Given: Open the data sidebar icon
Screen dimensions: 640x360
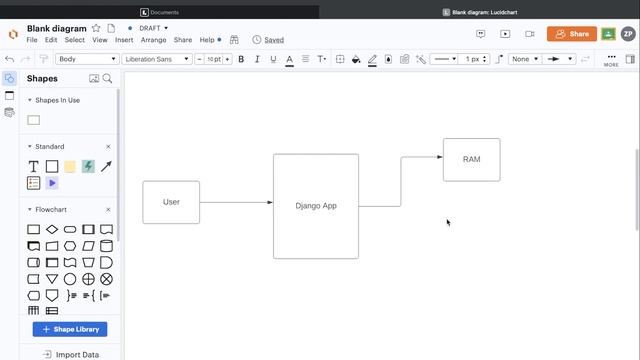Looking at the screenshot, I should coord(9,113).
